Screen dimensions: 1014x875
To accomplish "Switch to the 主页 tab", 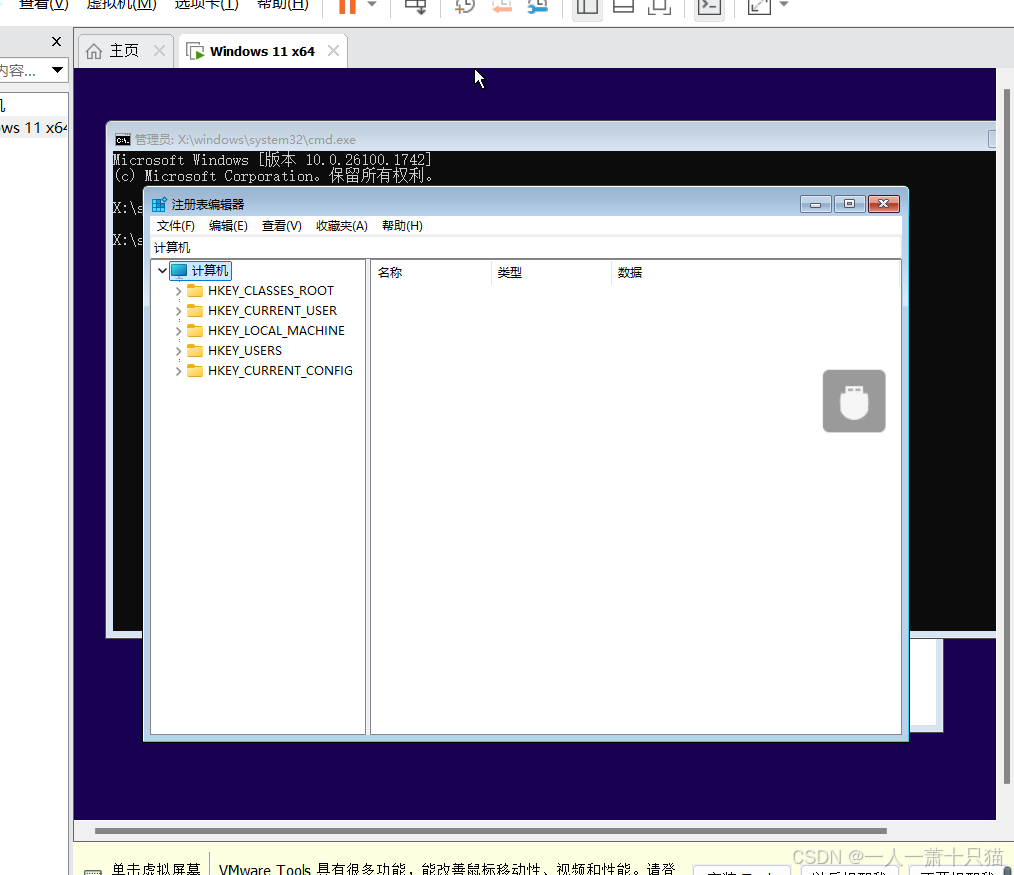I will 124,51.
